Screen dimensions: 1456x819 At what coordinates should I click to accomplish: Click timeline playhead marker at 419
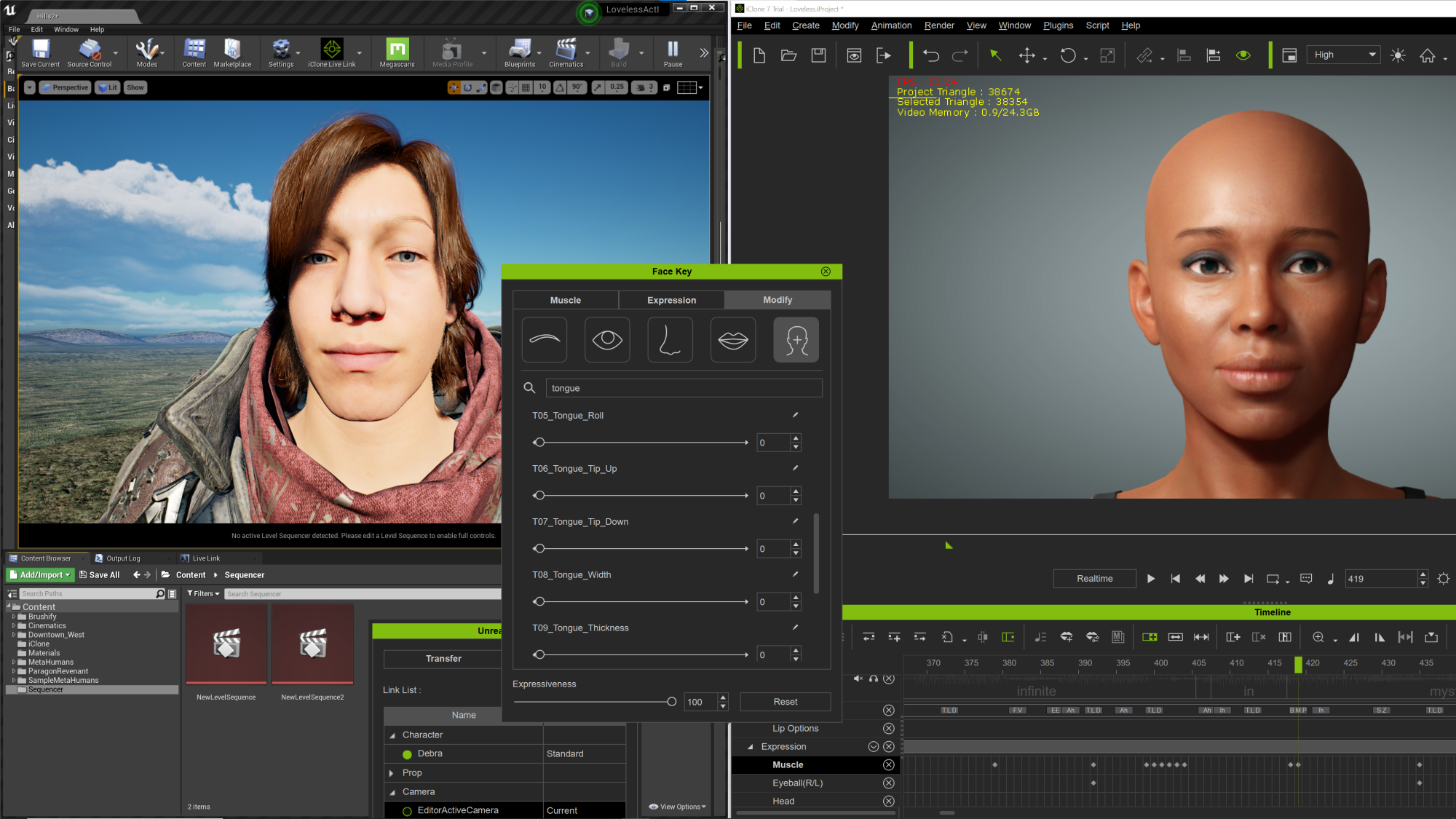click(x=1298, y=665)
